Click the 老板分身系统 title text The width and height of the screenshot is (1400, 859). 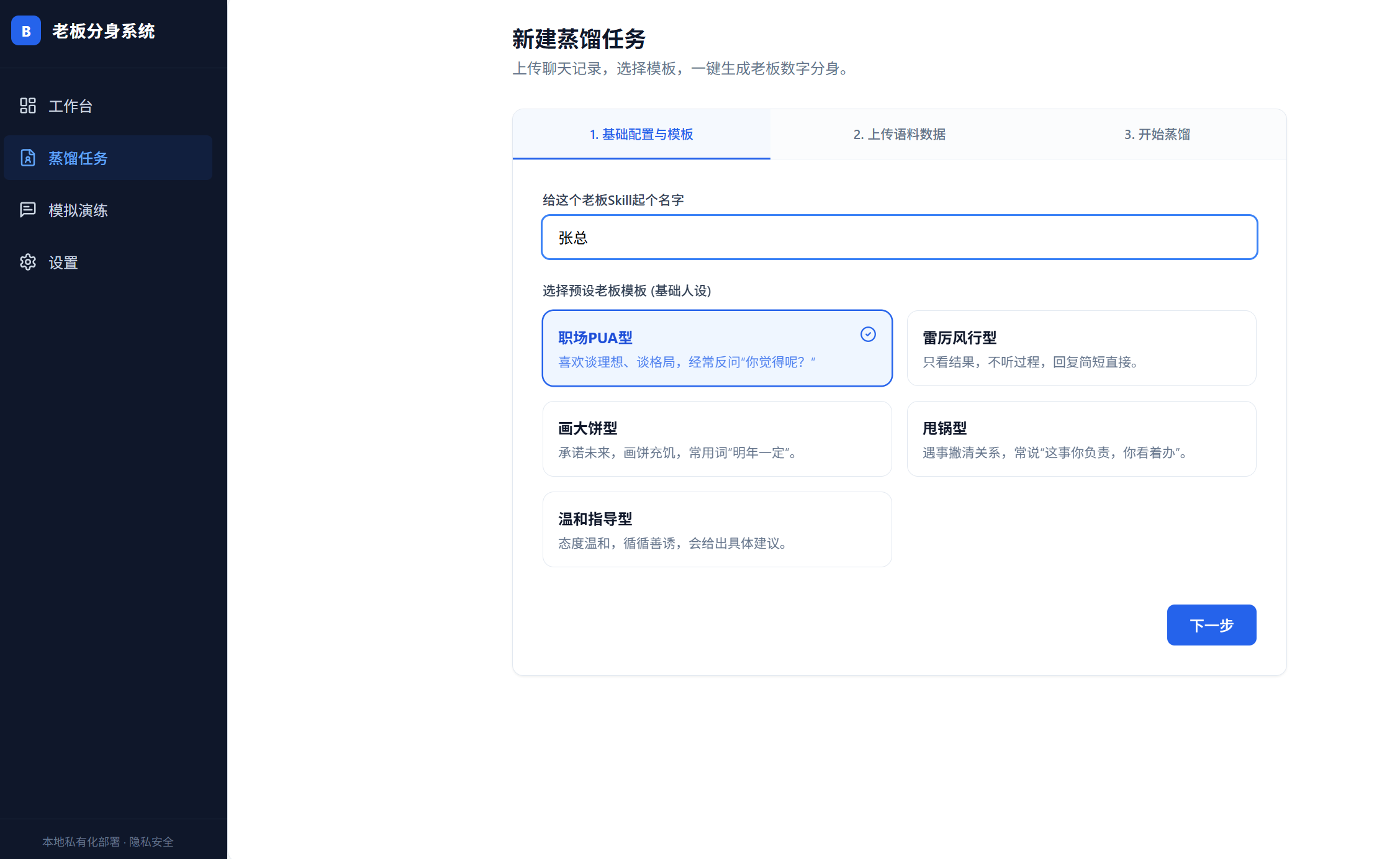click(104, 31)
